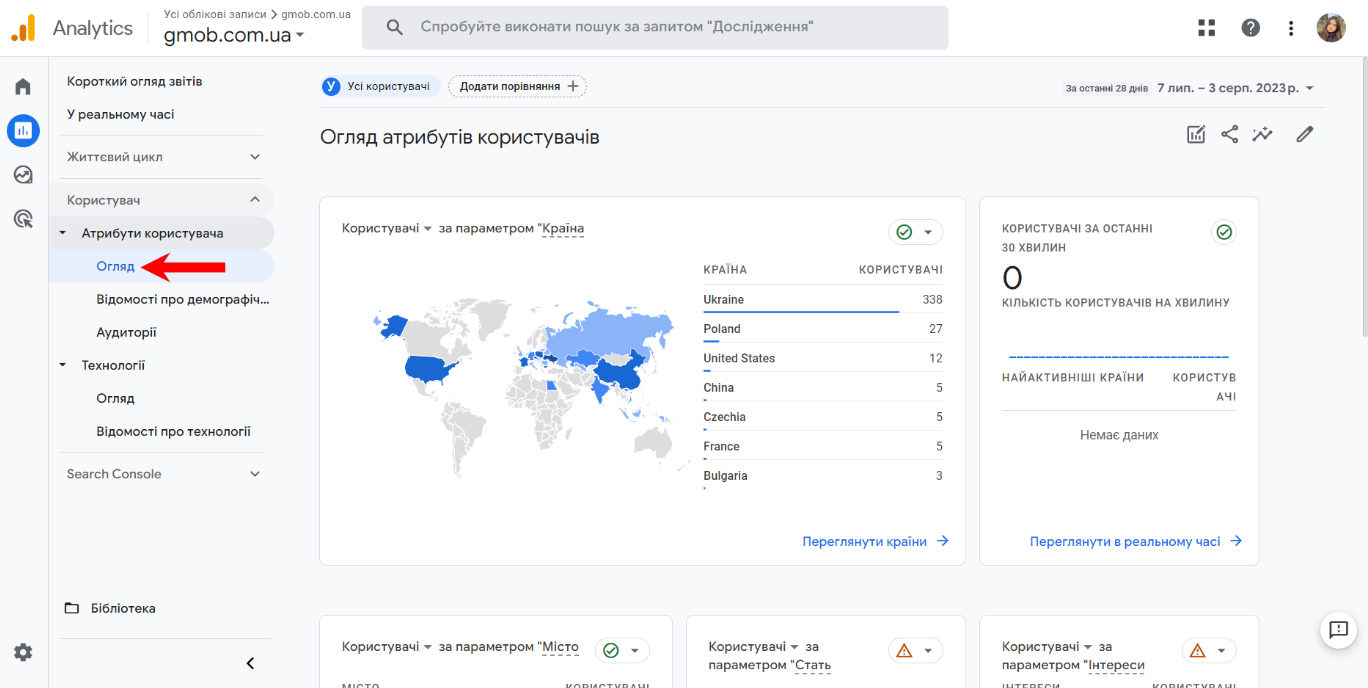
Task: Open the Admin settings gear icon
Action: [x=22, y=652]
